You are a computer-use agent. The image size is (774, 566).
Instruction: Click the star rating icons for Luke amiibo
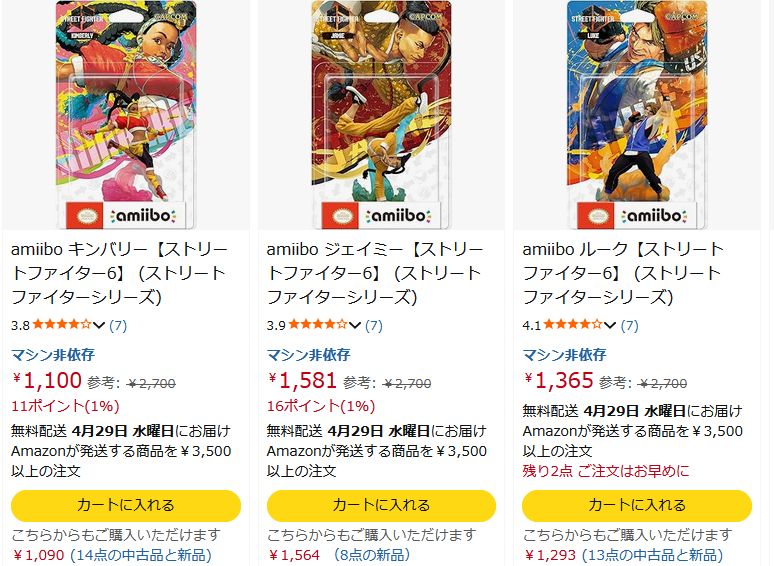click(573, 325)
